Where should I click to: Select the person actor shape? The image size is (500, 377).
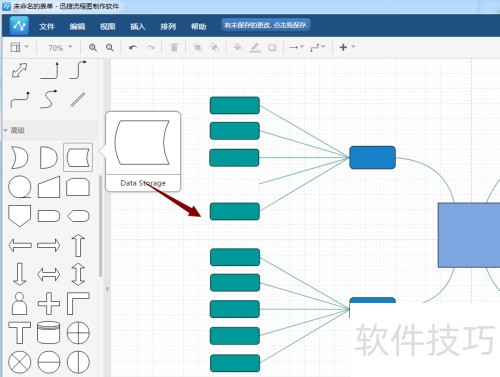coord(20,303)
